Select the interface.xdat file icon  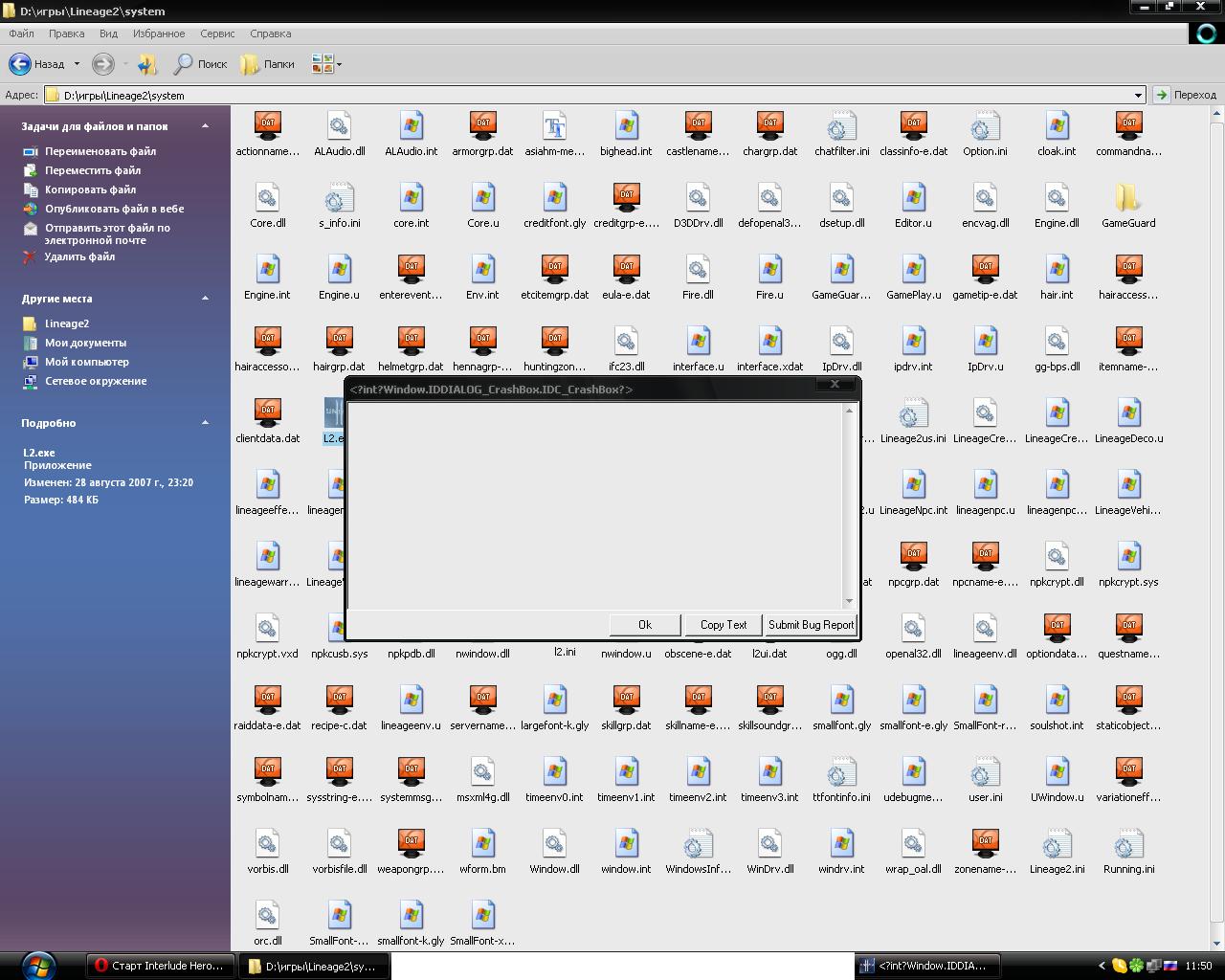click(x=769, y=341)
